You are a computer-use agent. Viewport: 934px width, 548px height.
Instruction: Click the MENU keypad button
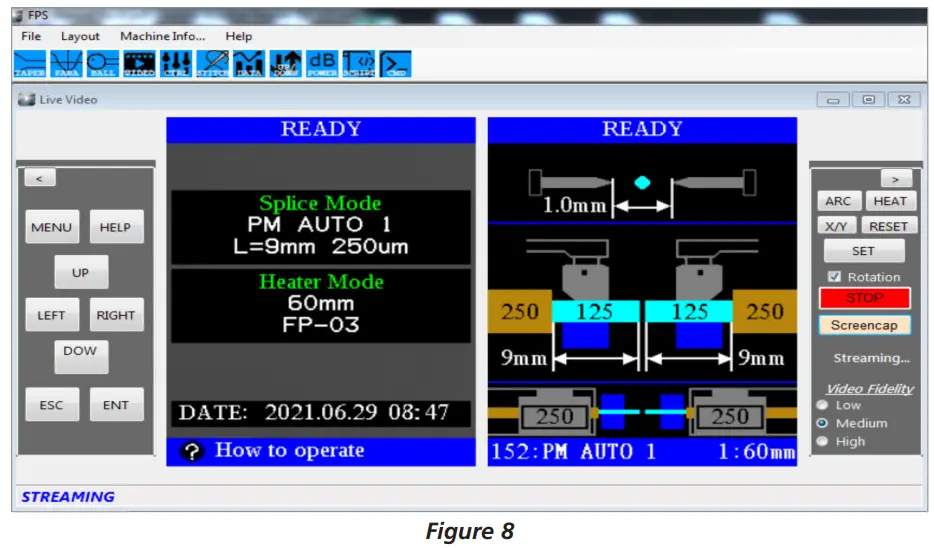pos(52,227)
